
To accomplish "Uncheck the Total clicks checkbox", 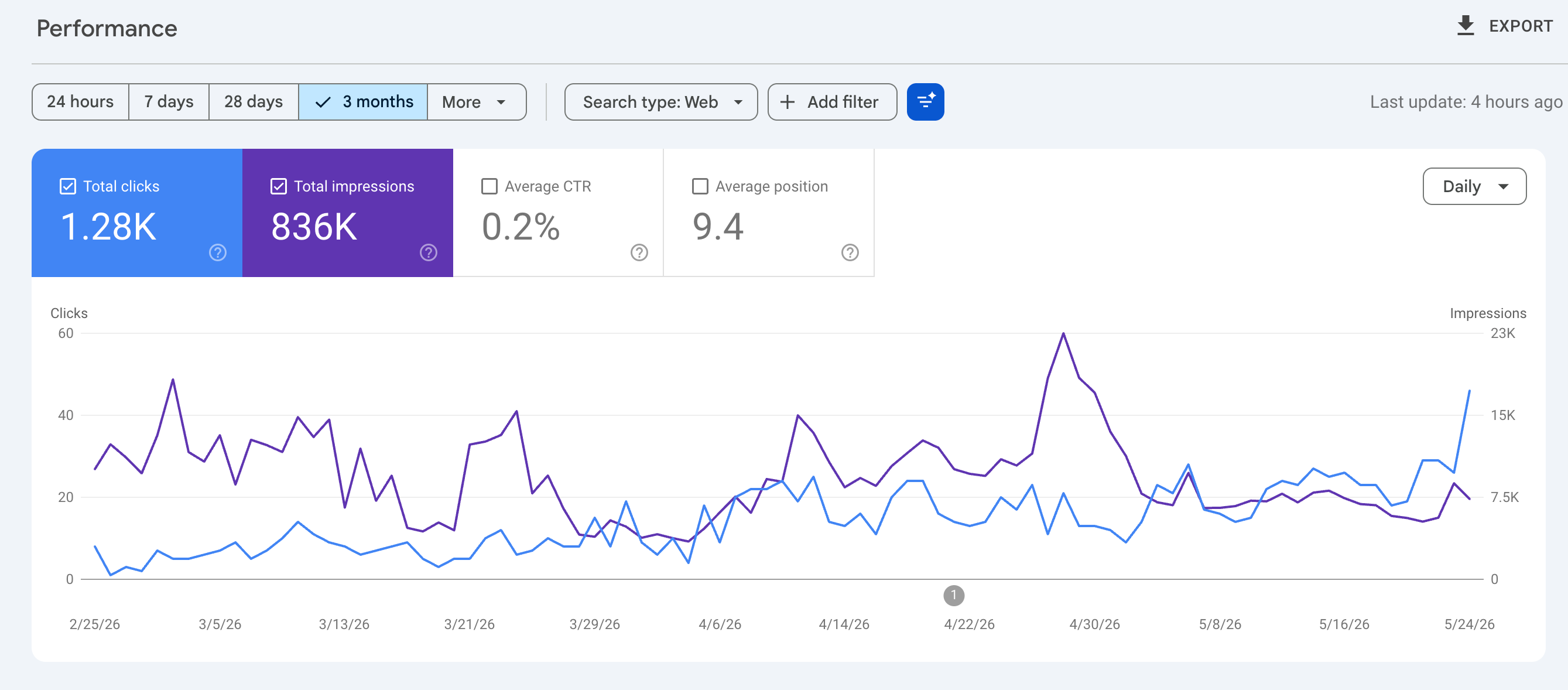I will tap(67, 186).
